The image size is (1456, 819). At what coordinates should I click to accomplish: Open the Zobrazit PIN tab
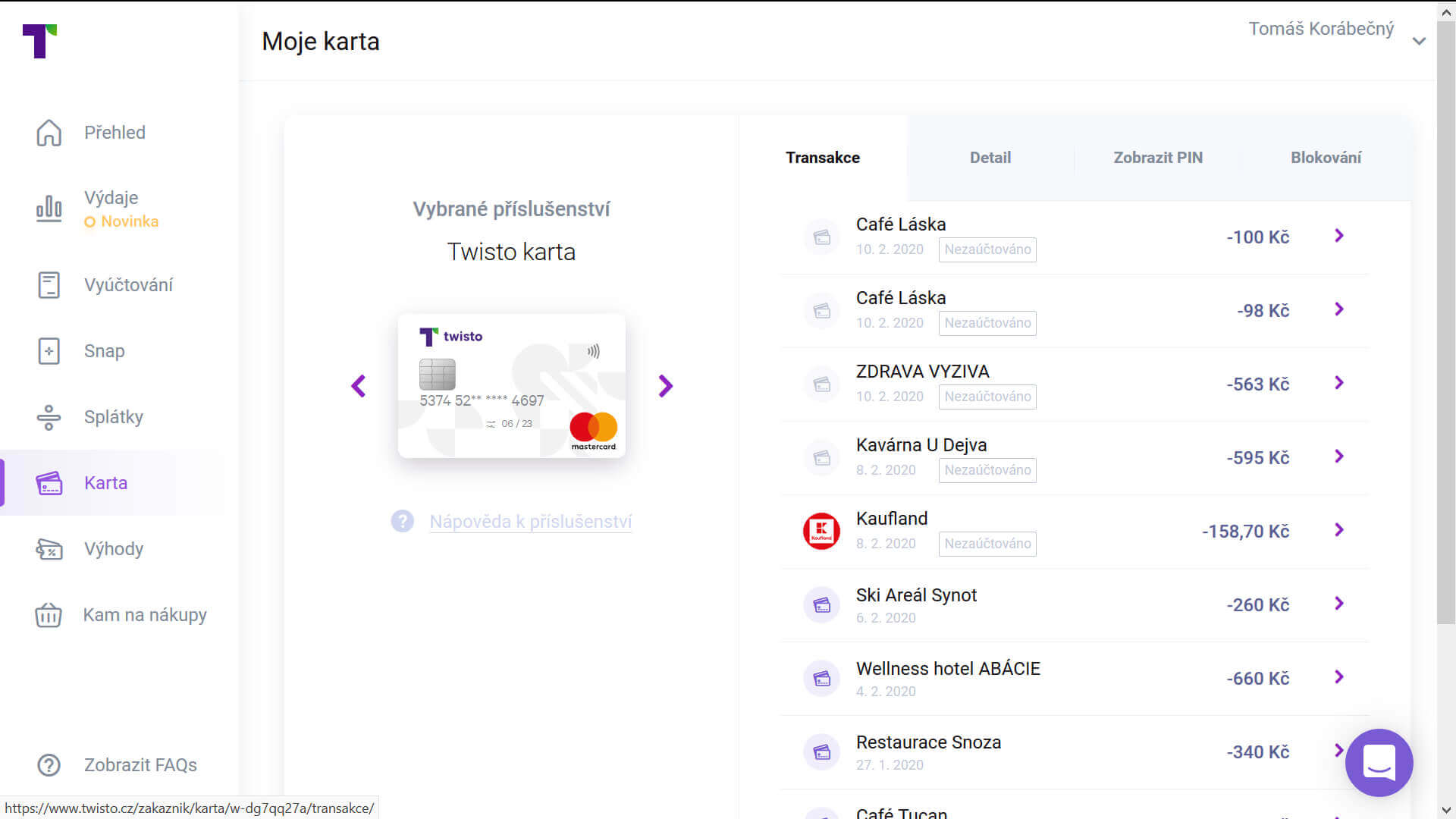[1157, 157]
